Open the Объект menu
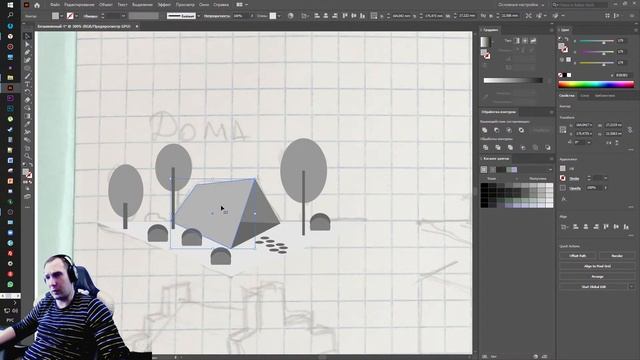 (106, 5)
